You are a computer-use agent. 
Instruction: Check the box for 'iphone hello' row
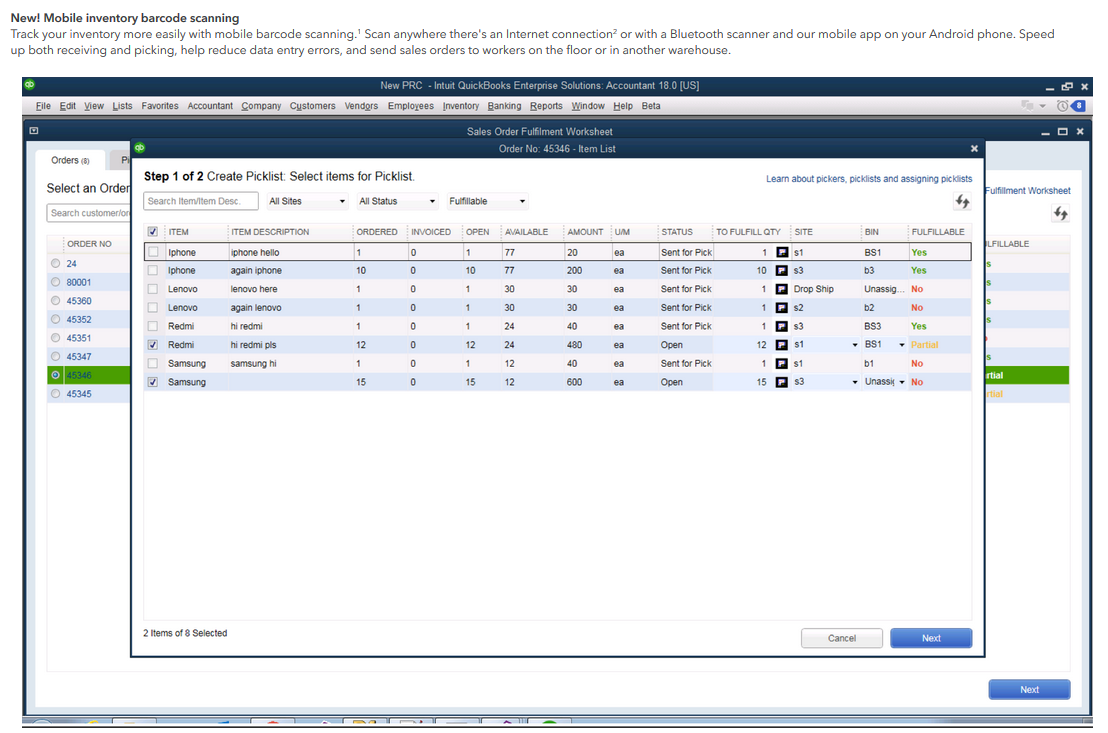click(x=153, y=252)
